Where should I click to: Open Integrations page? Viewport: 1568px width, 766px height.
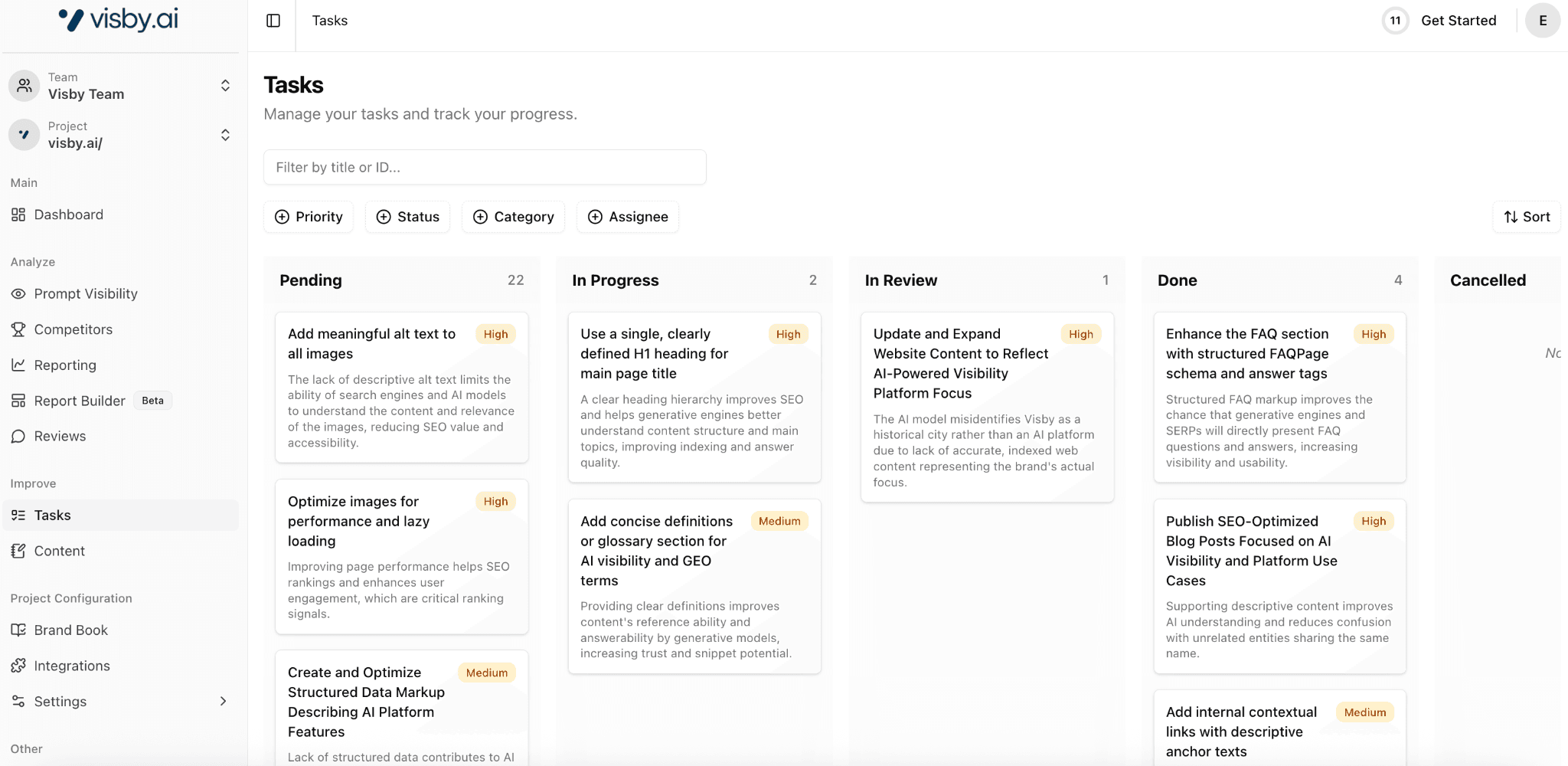(121, 666)
